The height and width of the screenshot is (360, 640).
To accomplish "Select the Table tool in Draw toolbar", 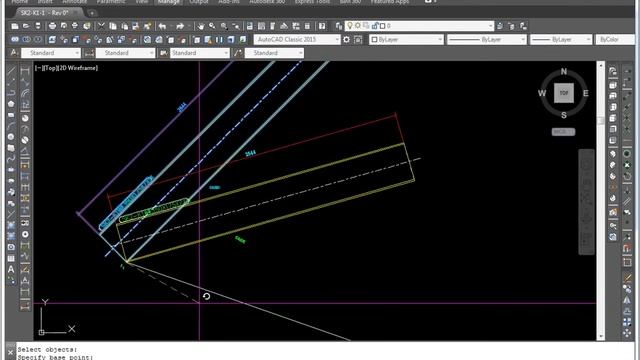I will click(x=11, y=258).
